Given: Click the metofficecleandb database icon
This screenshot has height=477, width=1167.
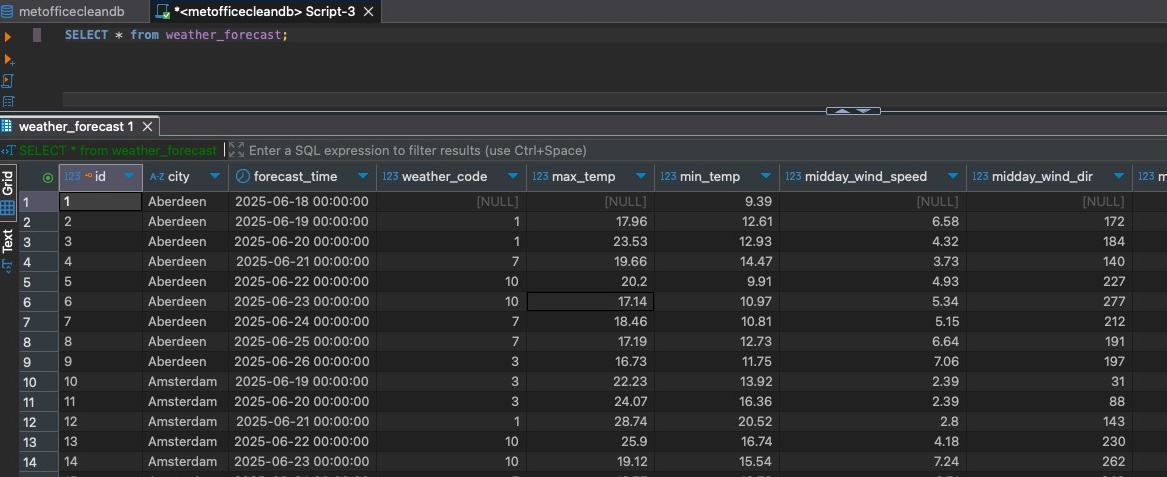Looking at the screenshot, I should 7,12.
